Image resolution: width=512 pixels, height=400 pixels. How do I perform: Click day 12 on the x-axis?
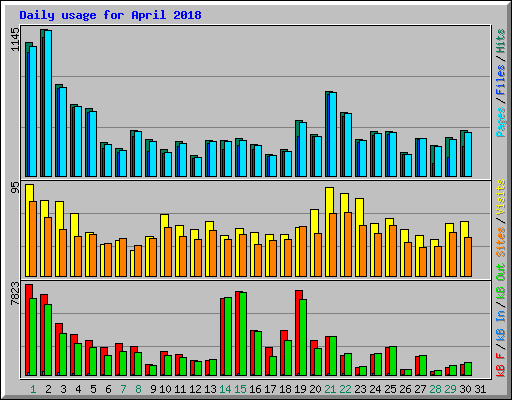[195, 389]
